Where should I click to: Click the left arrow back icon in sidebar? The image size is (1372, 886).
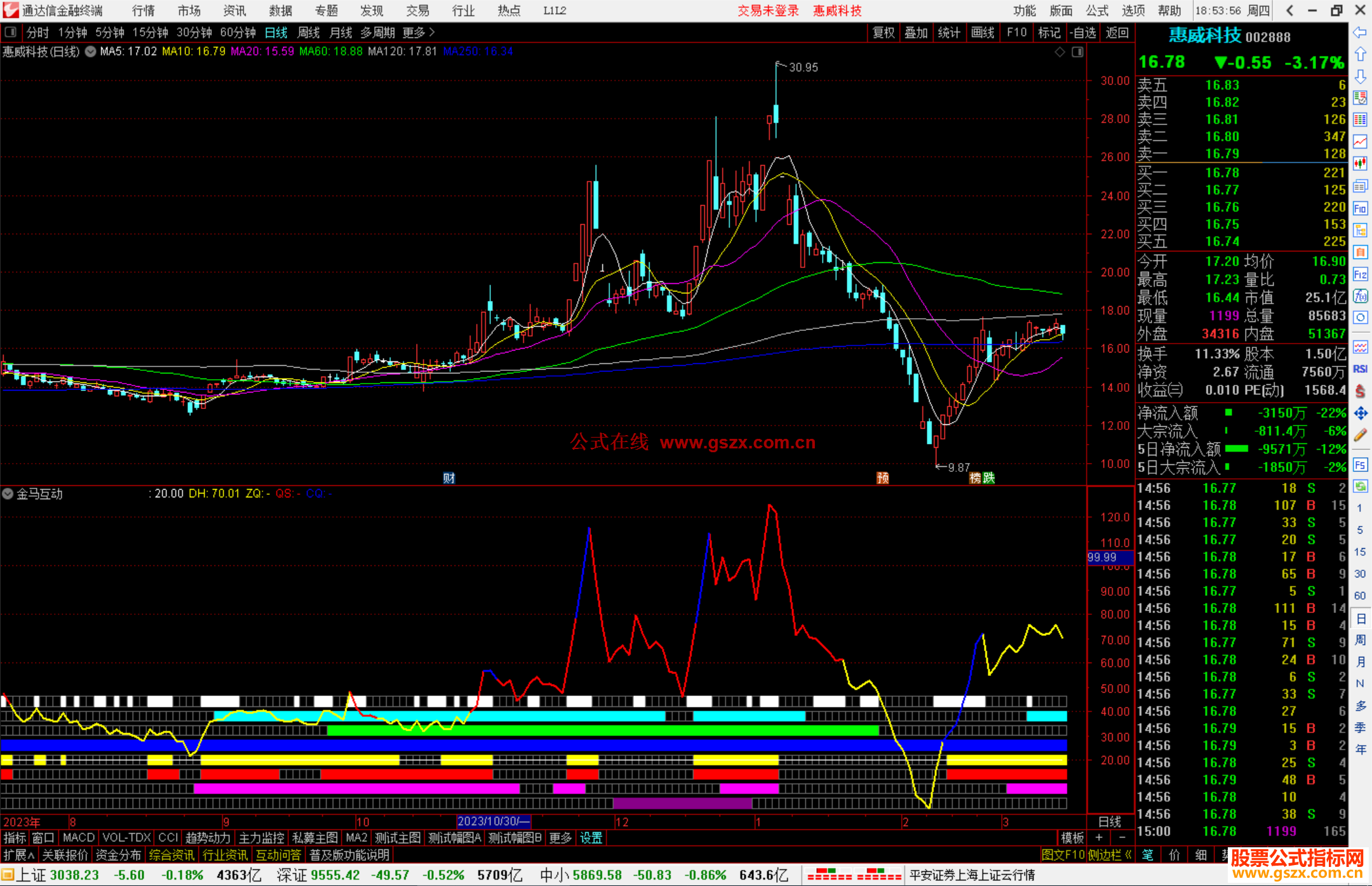tap(1360, 32)
